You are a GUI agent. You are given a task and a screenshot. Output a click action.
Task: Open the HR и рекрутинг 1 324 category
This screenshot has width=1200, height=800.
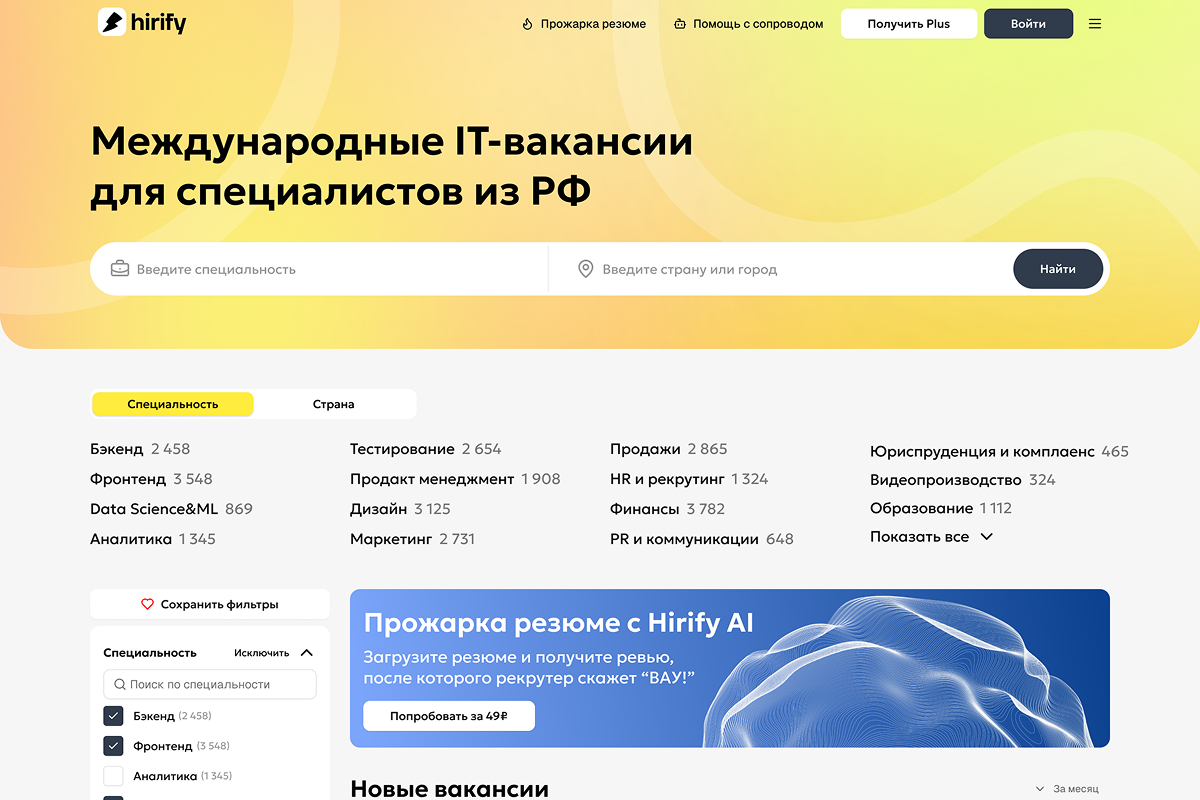689,479
